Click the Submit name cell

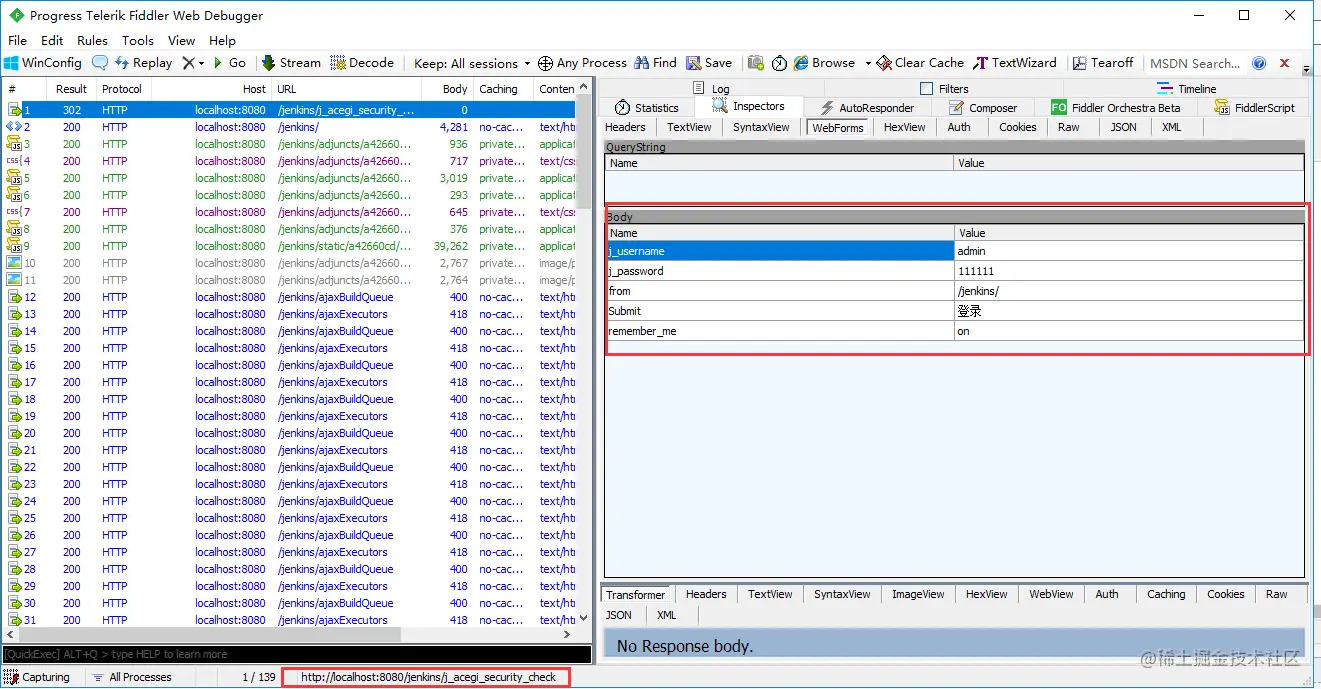(779, 311)
